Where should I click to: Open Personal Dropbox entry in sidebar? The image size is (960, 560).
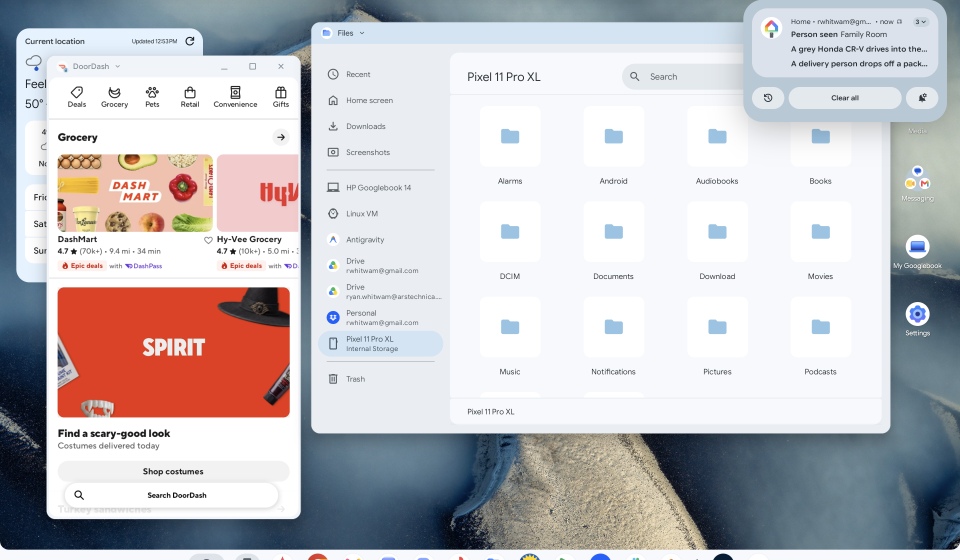(380, 318)
